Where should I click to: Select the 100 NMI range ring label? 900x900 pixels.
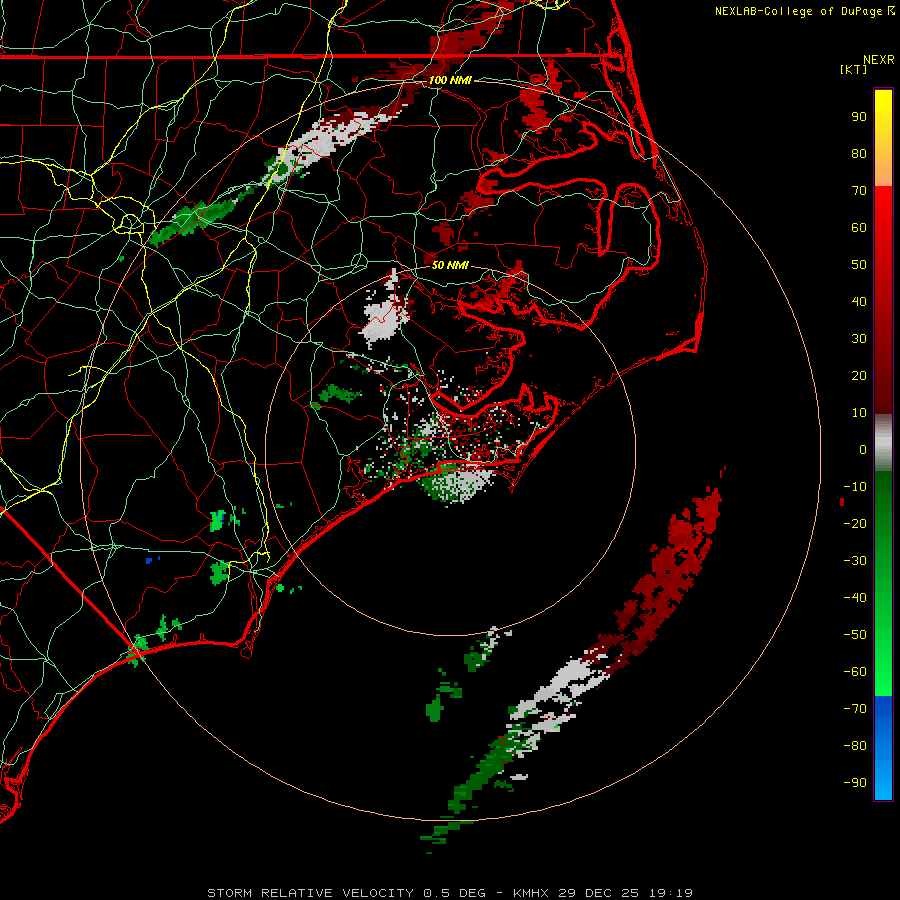click(450, 80)
